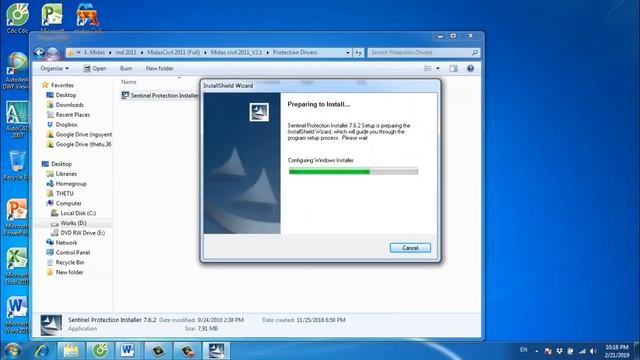The width and height of the screenshot is (640, 360).
Task: Open Coc Coc browser taskbar icon
Action: 100,351
